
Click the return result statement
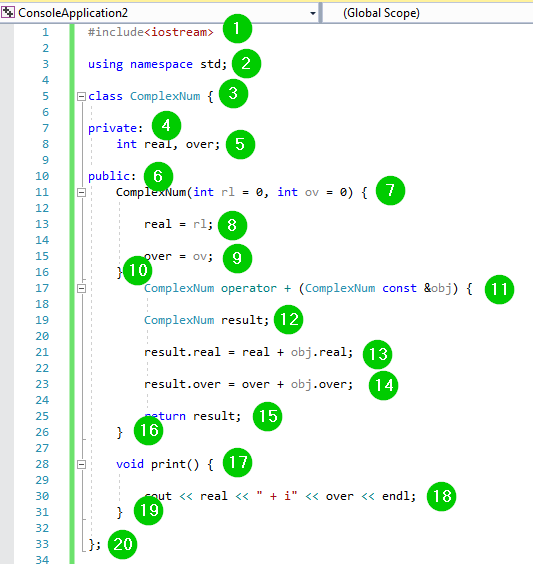pyautogui.click(x=192, y=416)
